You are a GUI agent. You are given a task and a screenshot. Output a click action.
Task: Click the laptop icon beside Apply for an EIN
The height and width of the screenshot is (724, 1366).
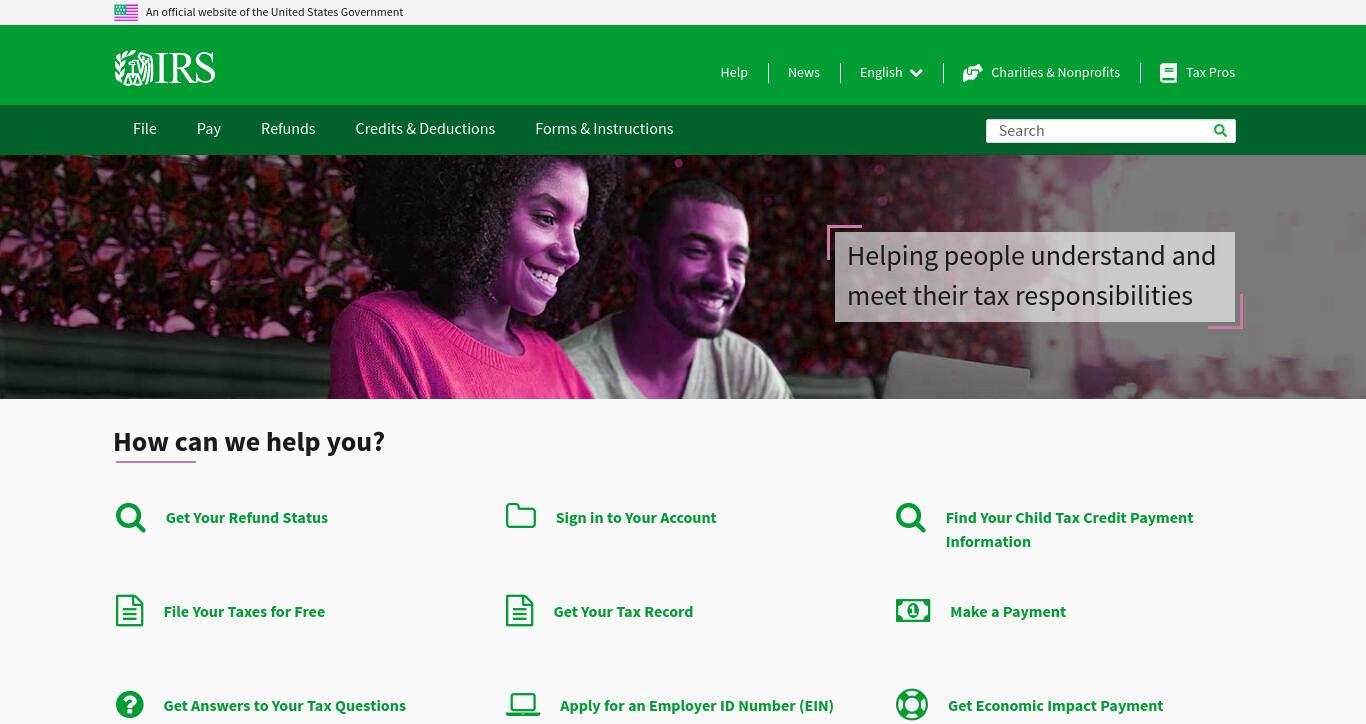(523, 705)
